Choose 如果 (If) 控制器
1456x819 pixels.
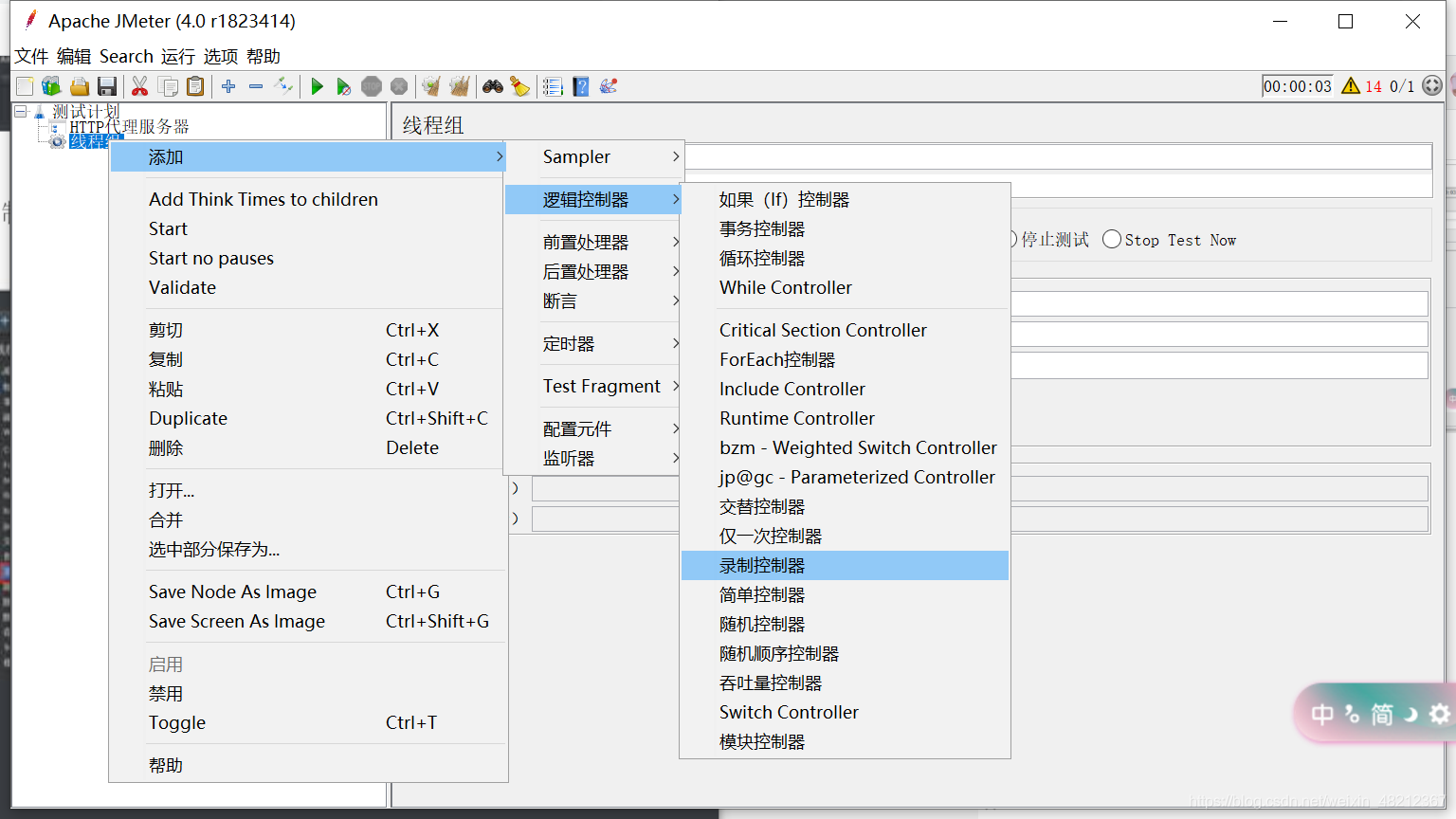[845, 199]
